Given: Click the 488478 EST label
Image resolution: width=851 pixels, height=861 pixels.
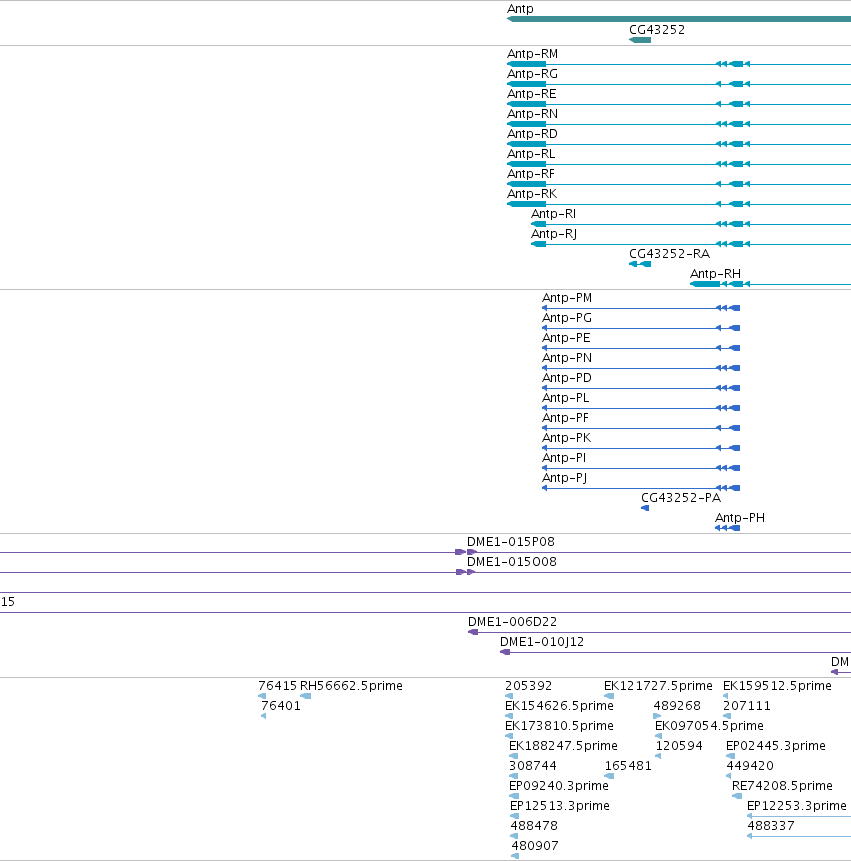Looking at the screenshot, I should click(x=534, y=826).
